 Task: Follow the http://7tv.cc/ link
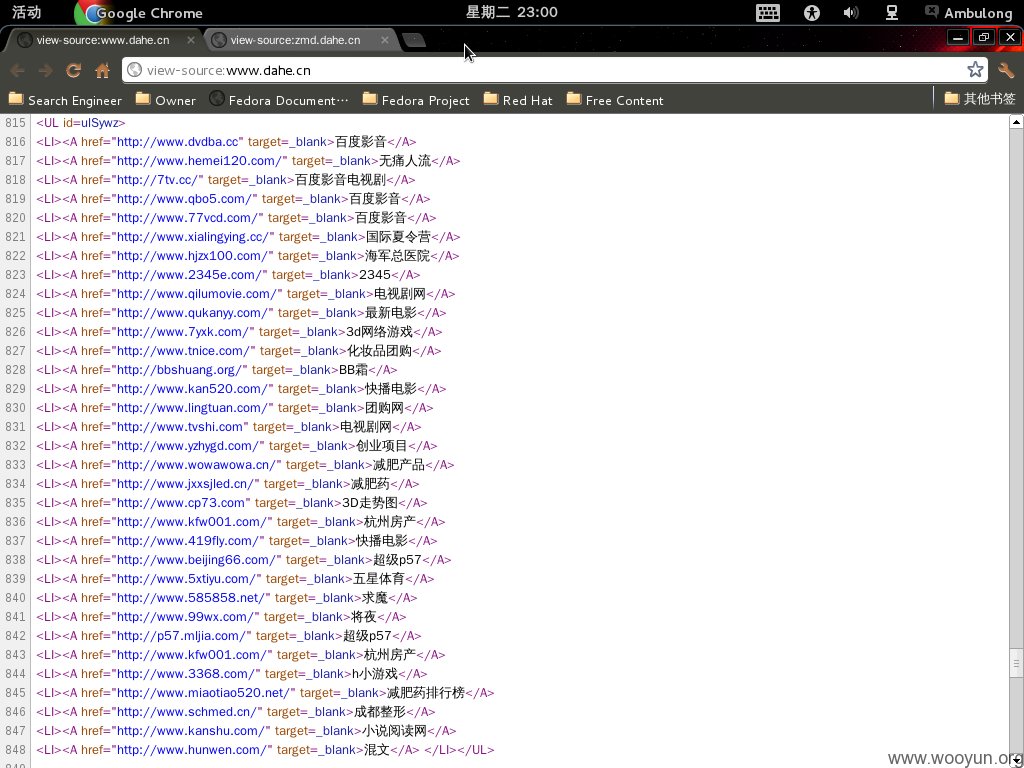pyautogui.click(x=158, y=180)
